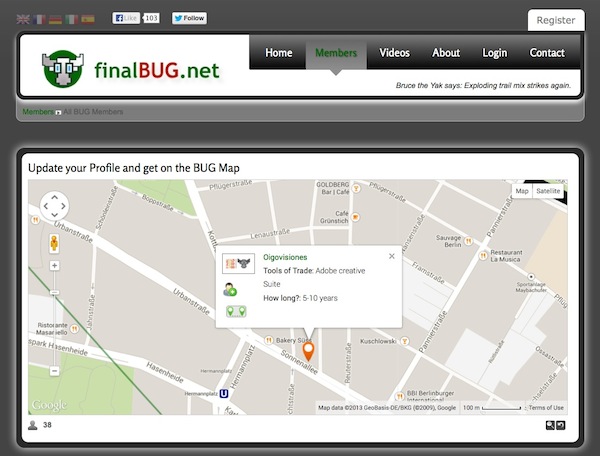Click the reset map icon at bottom right

pos(561,425)
